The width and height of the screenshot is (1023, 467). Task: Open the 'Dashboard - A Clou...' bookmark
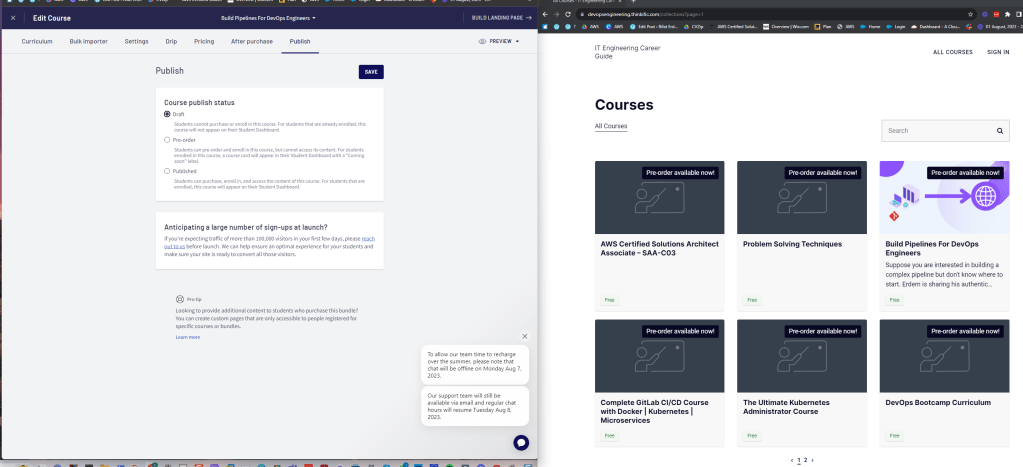(x=936, y=27)
